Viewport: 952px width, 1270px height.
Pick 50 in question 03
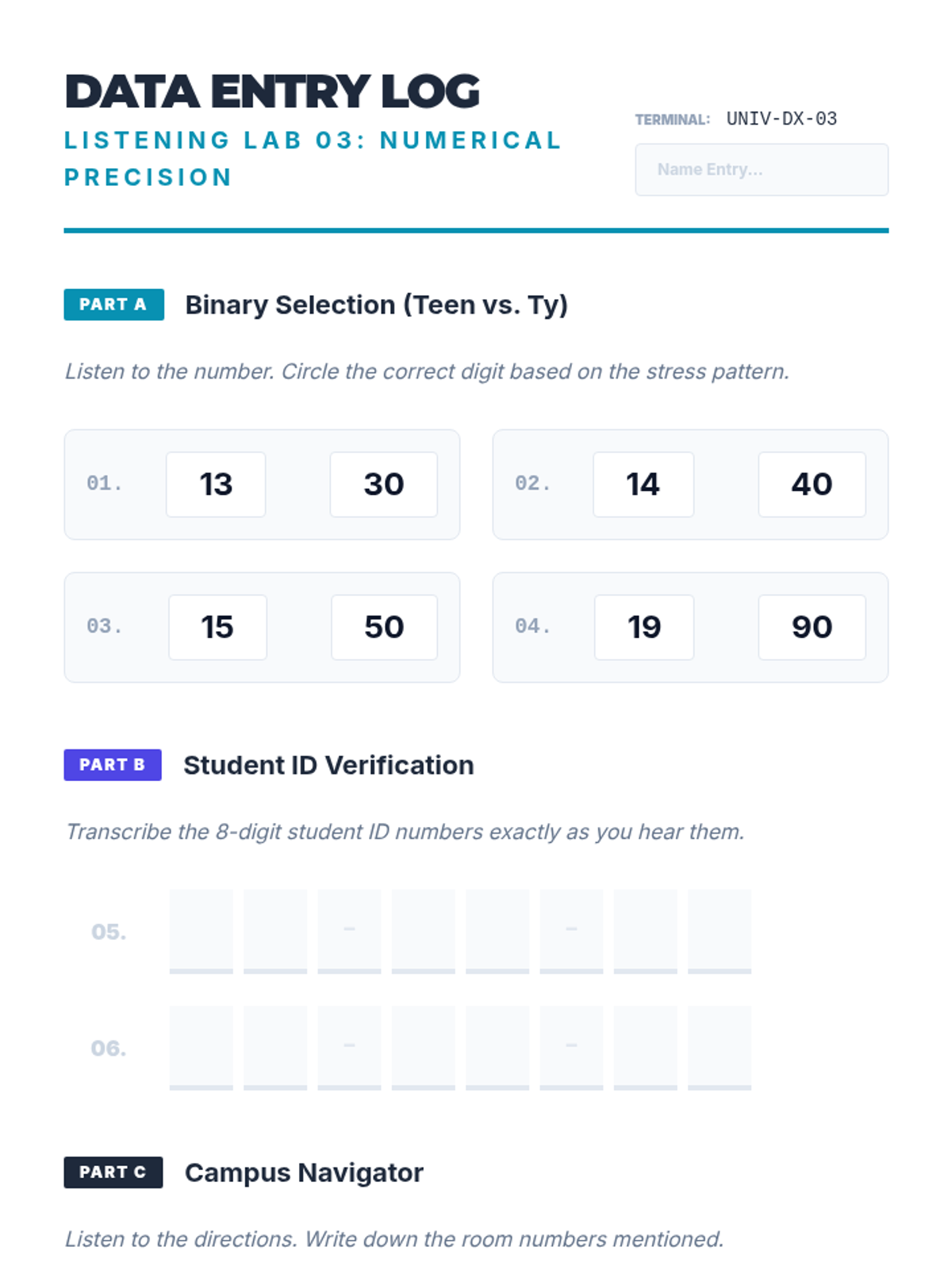[x=384, y=627]
